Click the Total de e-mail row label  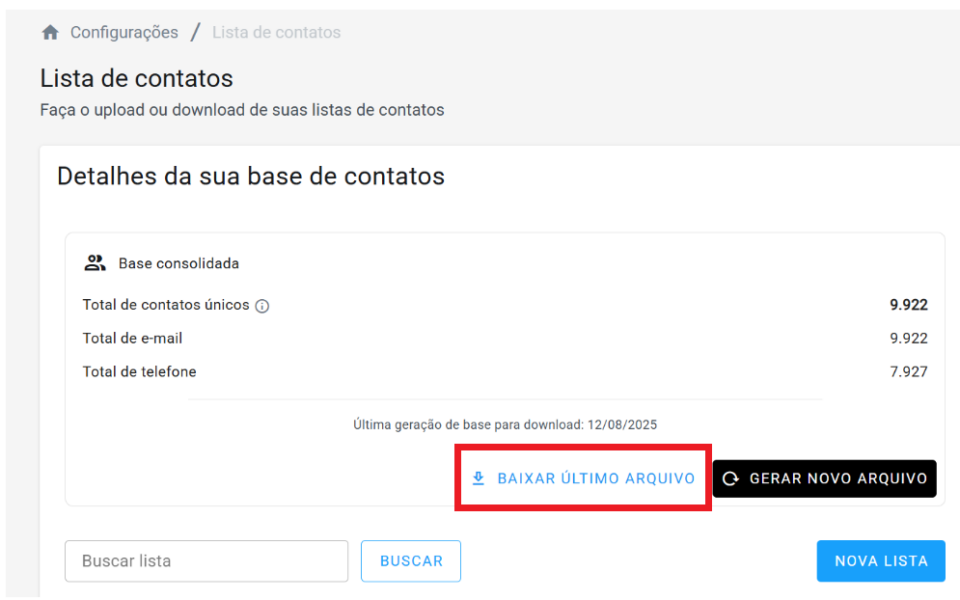tap(133, 338)
